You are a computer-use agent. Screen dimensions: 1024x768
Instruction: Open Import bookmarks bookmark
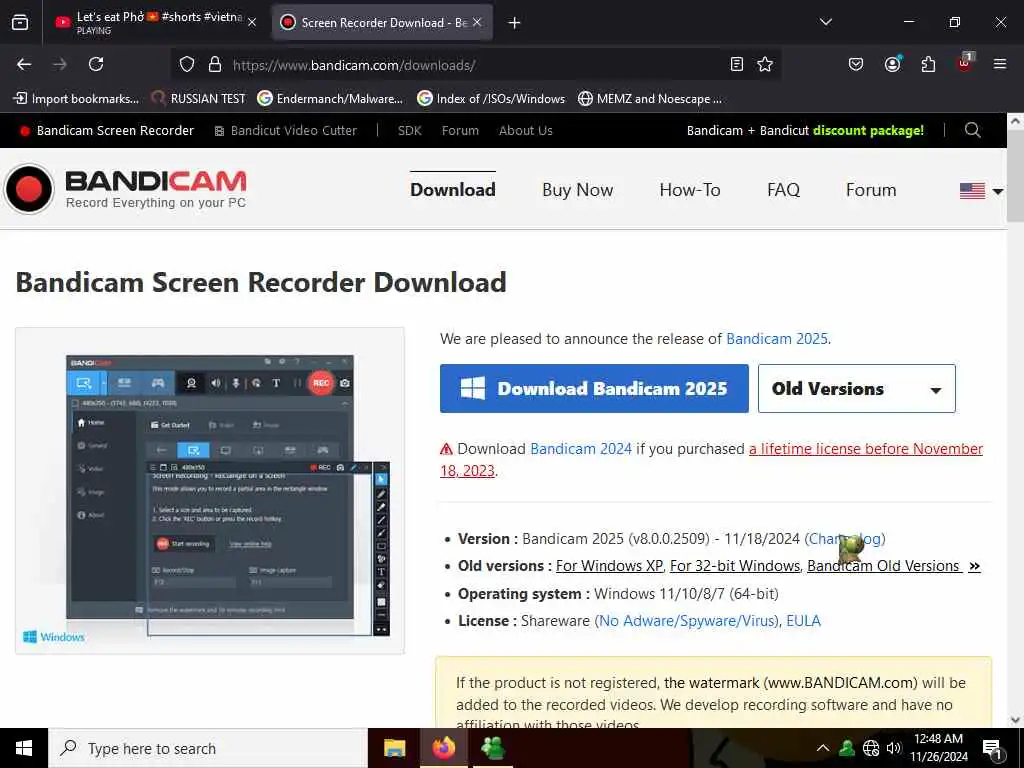(x=76, y=99)
